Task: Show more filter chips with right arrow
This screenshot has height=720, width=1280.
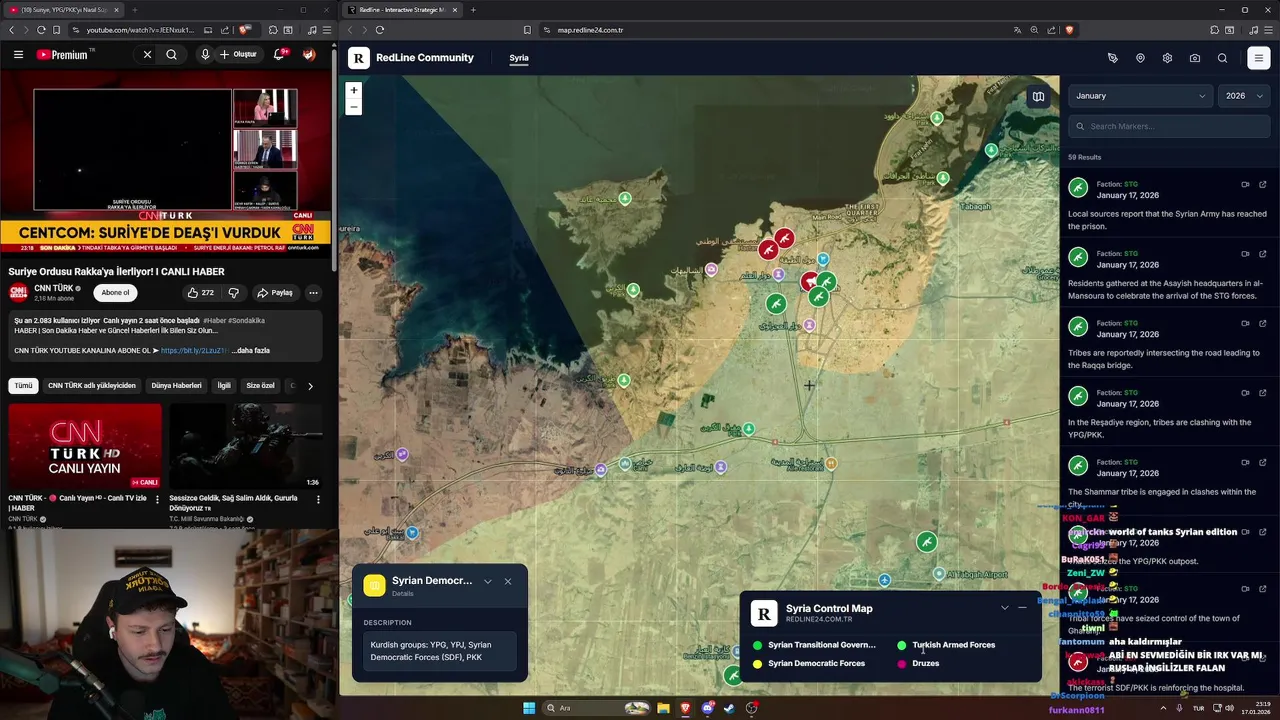Action: [x=310, y=385]
